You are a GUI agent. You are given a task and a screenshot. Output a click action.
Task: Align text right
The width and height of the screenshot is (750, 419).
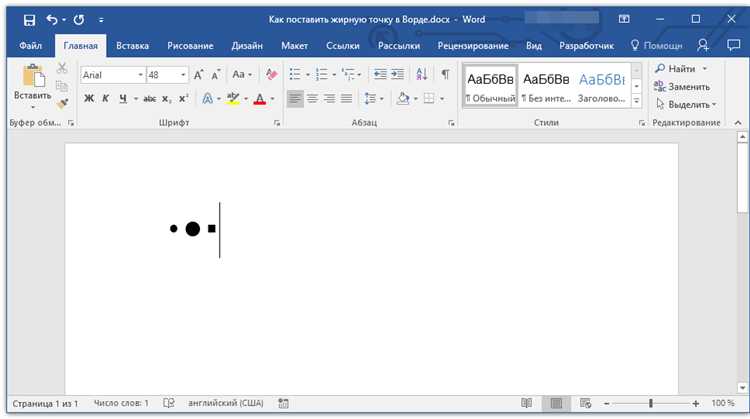click(329, 99)
